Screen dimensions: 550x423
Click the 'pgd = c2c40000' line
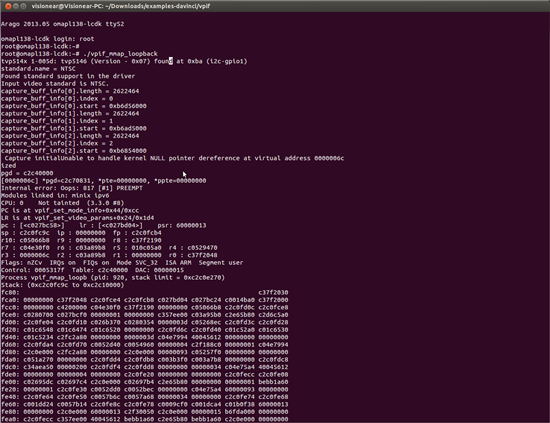[x=27, y=173]
